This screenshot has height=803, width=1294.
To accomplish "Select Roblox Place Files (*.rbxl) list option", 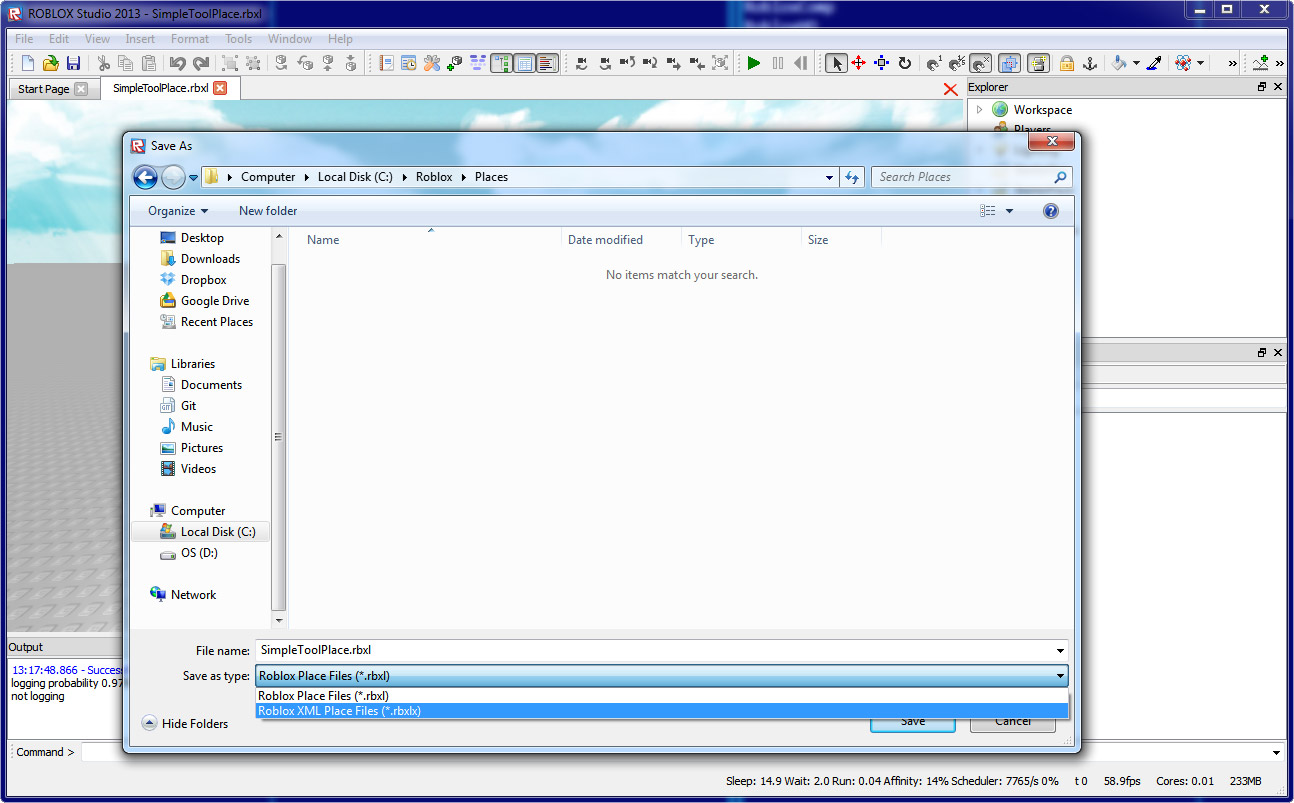I will tap(662, 696).
